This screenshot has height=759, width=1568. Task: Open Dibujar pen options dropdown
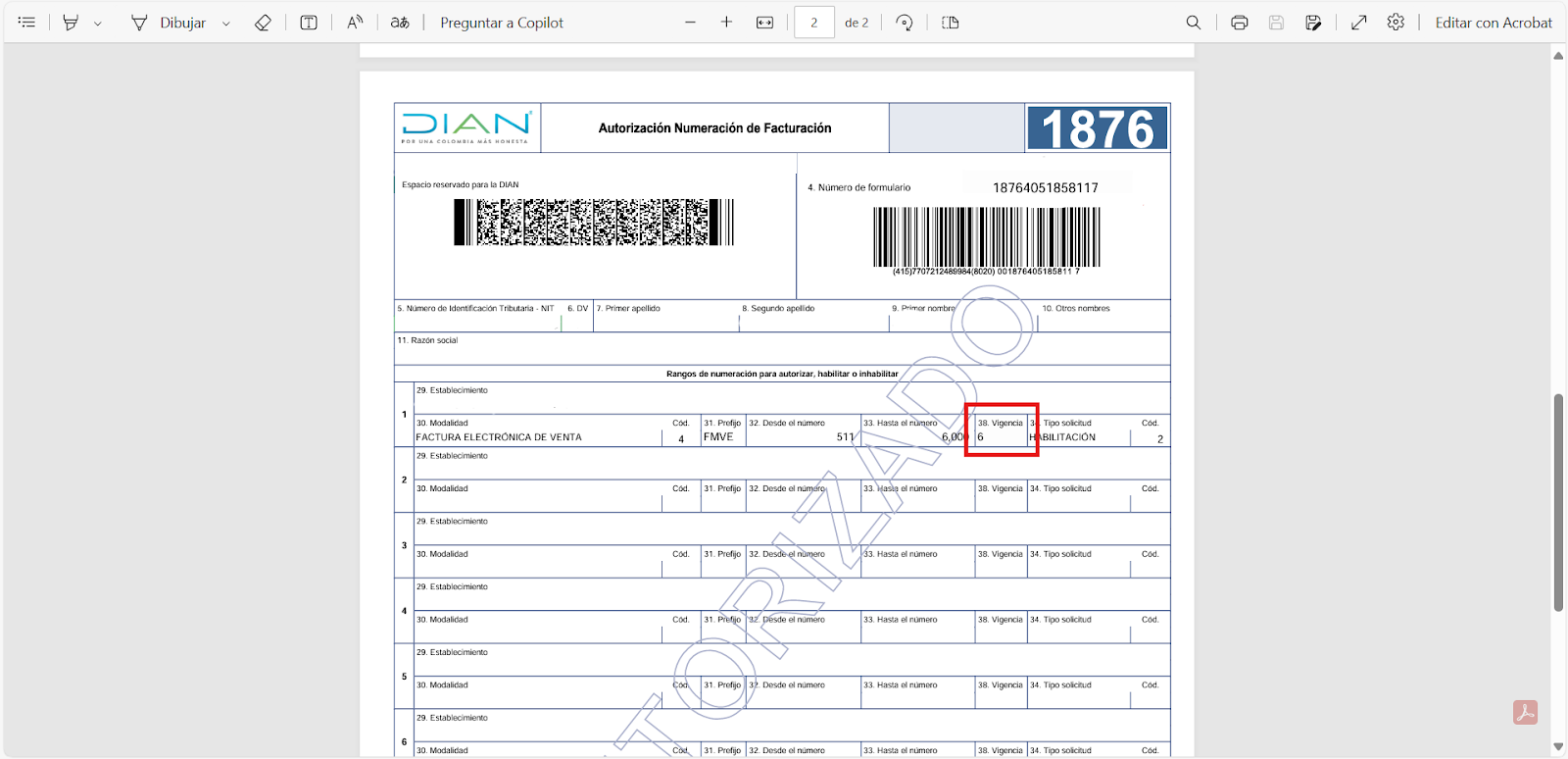(226, 24)
